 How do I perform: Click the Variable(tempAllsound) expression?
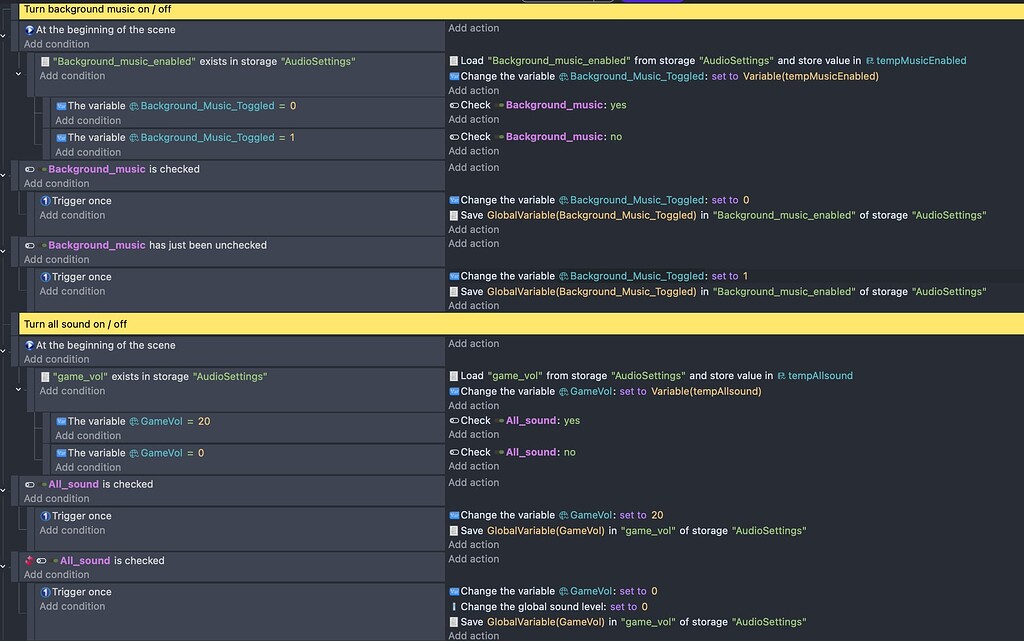tap(706, 392)
